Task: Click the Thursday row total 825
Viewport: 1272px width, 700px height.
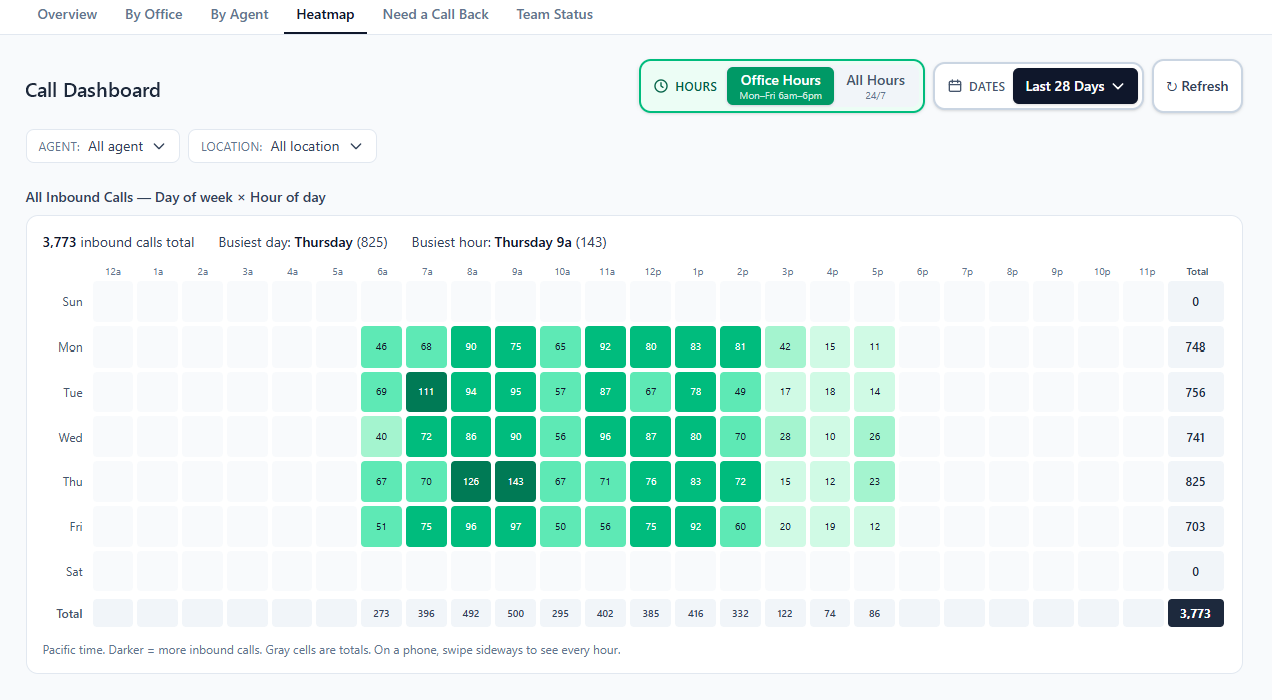Action: 1196,482
